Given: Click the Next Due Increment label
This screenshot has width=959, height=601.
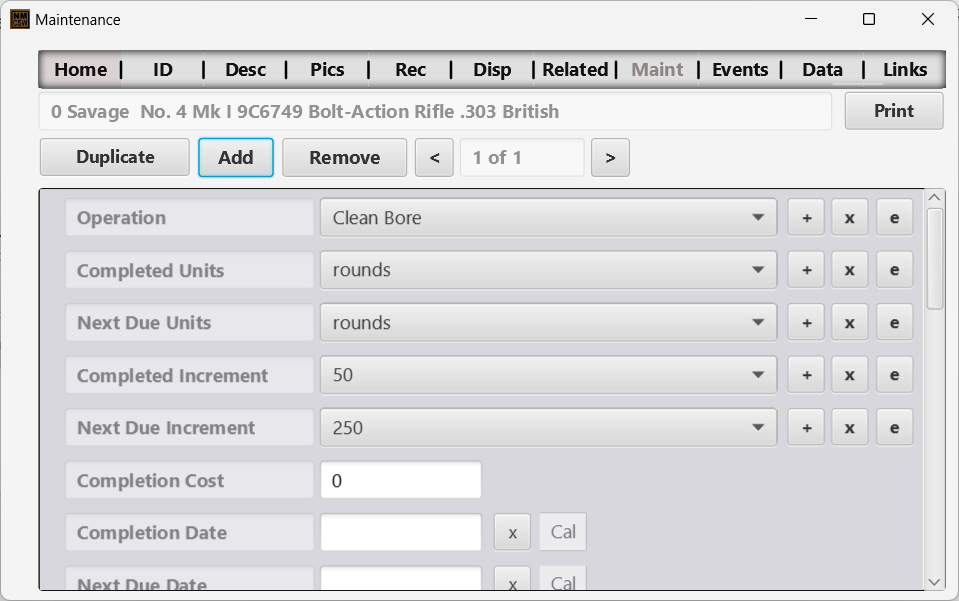Looking at the screenshot, I should tap(190, 427).
